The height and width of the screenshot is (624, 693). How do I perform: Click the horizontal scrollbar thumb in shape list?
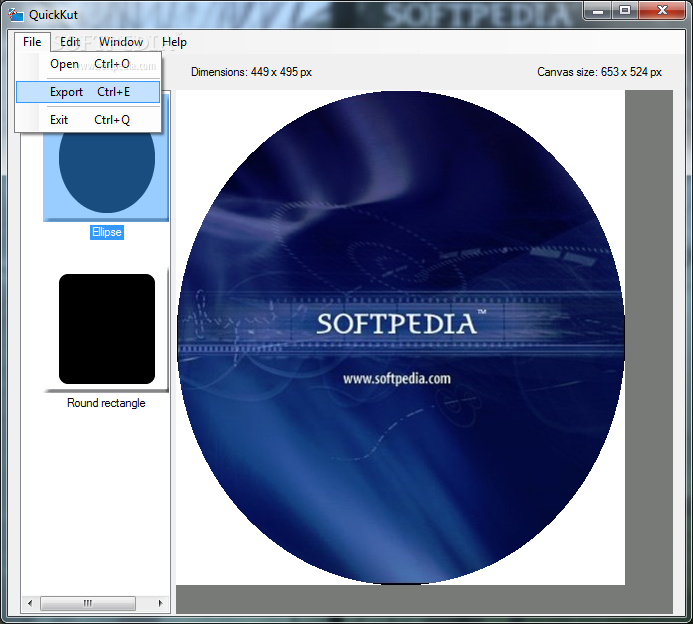click(88, 603)
